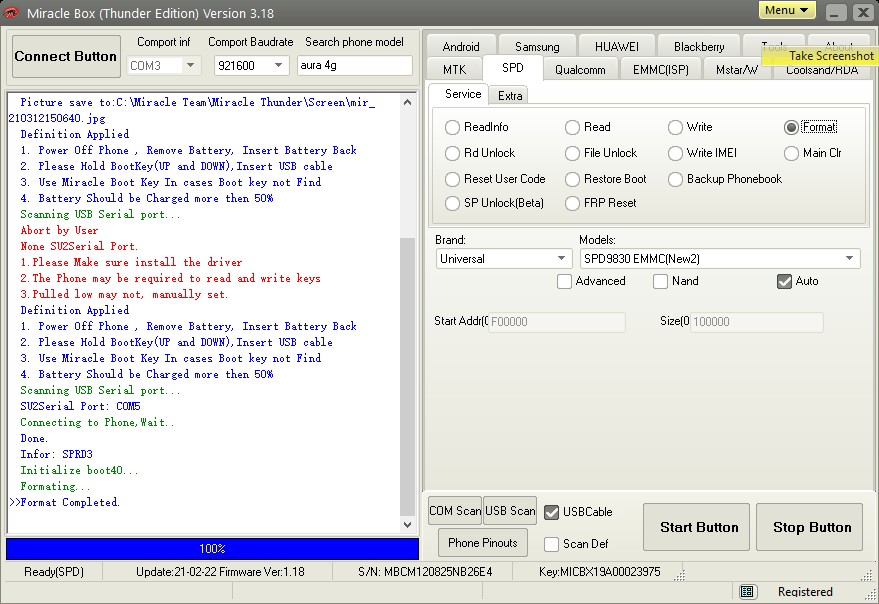Switch to the HUAWEI tab
The image size is (879, 604).
(617, 47)
